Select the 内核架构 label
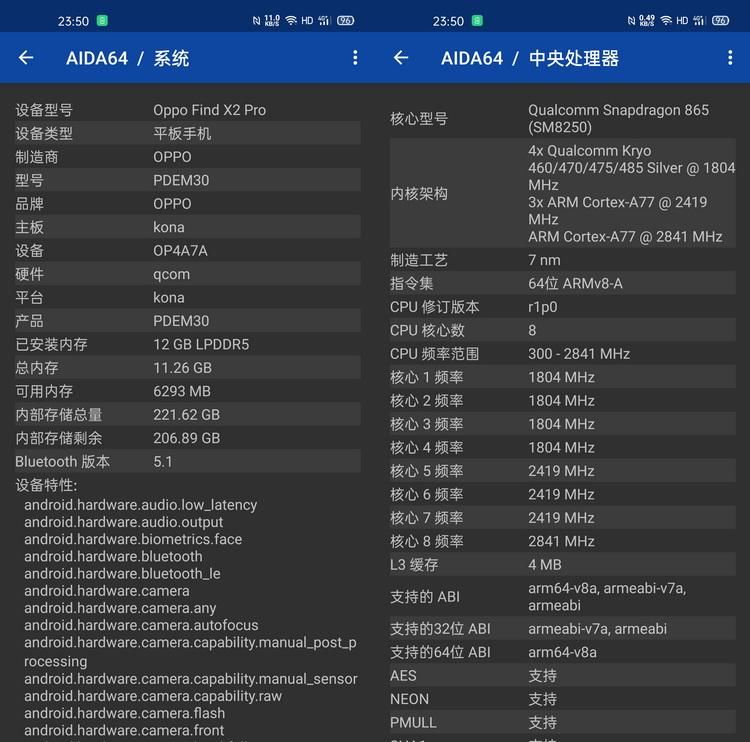The height and width of the screenshot is (742, 750). click(419, 194)
